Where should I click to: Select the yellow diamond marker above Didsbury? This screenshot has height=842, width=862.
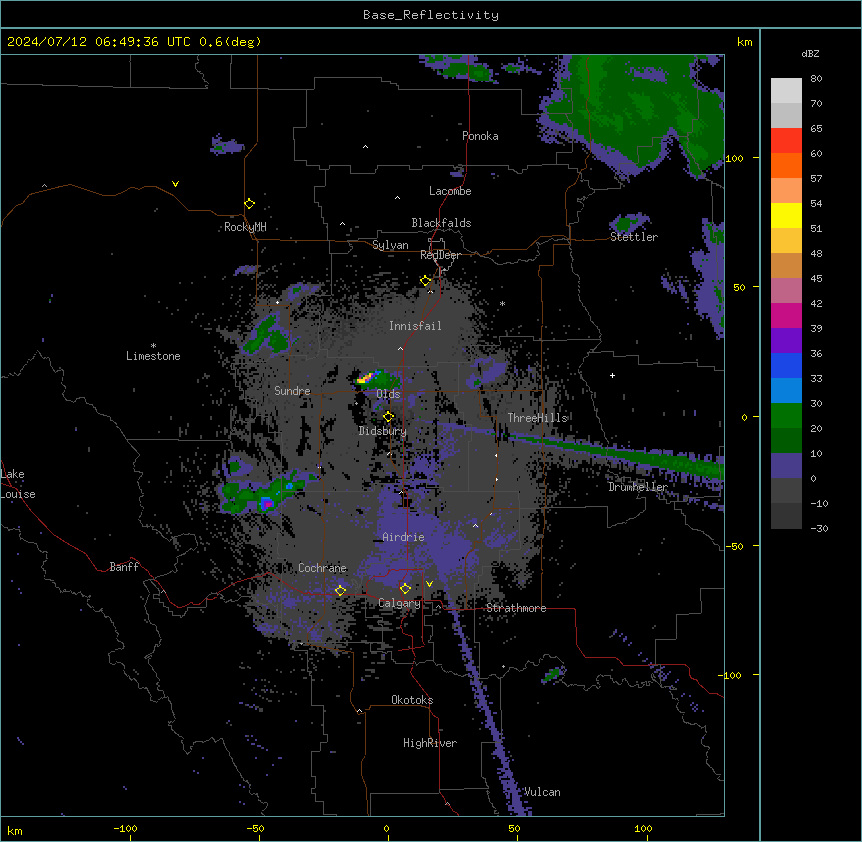(388, 416)
